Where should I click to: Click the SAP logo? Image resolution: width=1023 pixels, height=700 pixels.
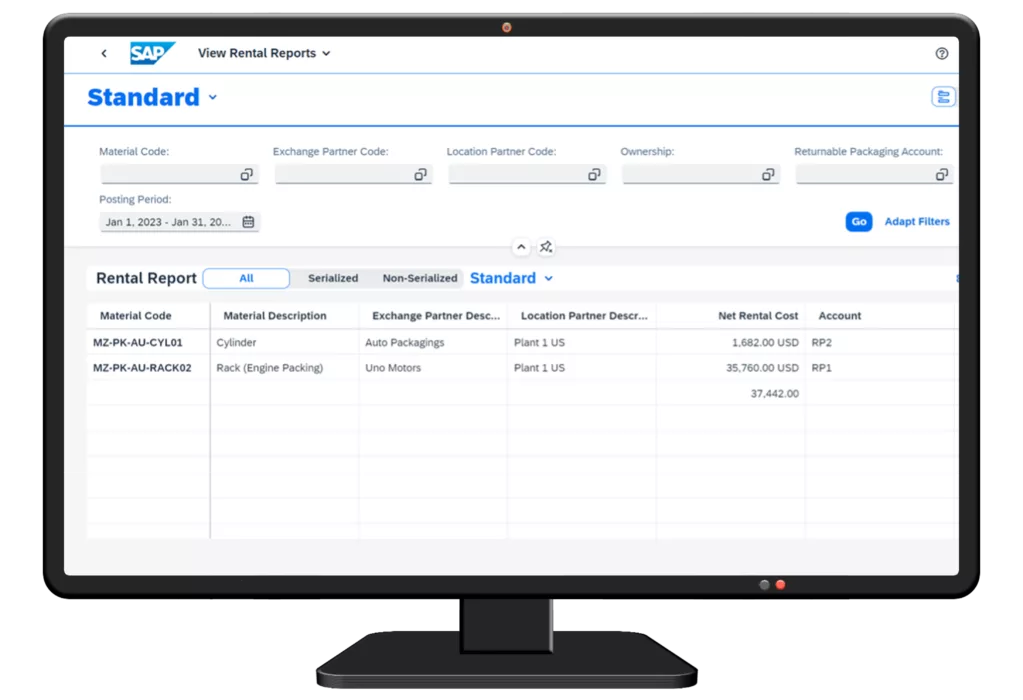click(x=152, y=54)
